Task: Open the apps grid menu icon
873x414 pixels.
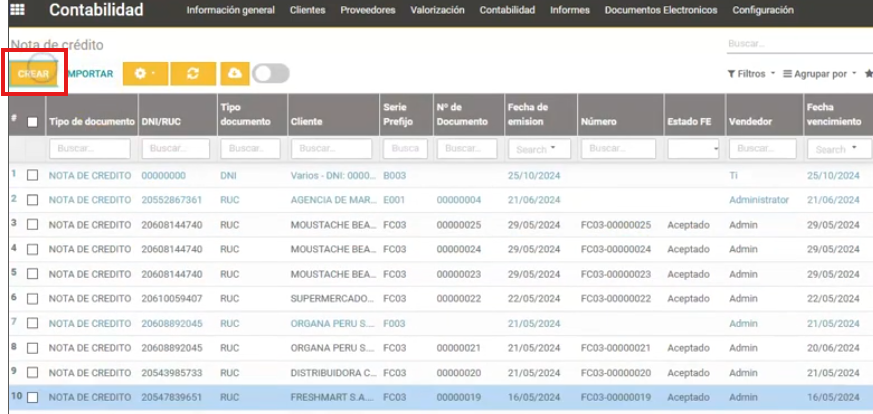Action: [x=17, y=11]
